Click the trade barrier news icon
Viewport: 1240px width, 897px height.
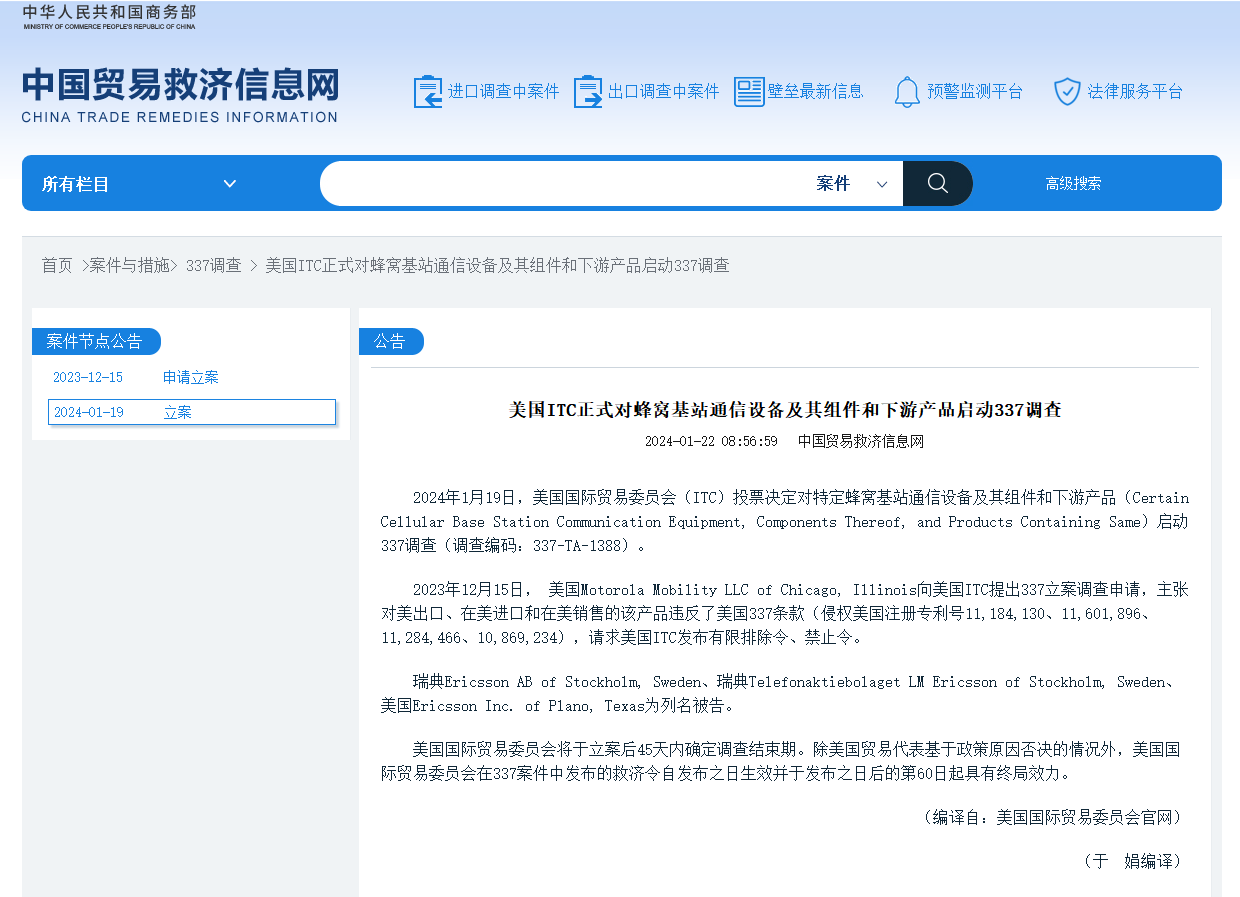coord(749,92)
